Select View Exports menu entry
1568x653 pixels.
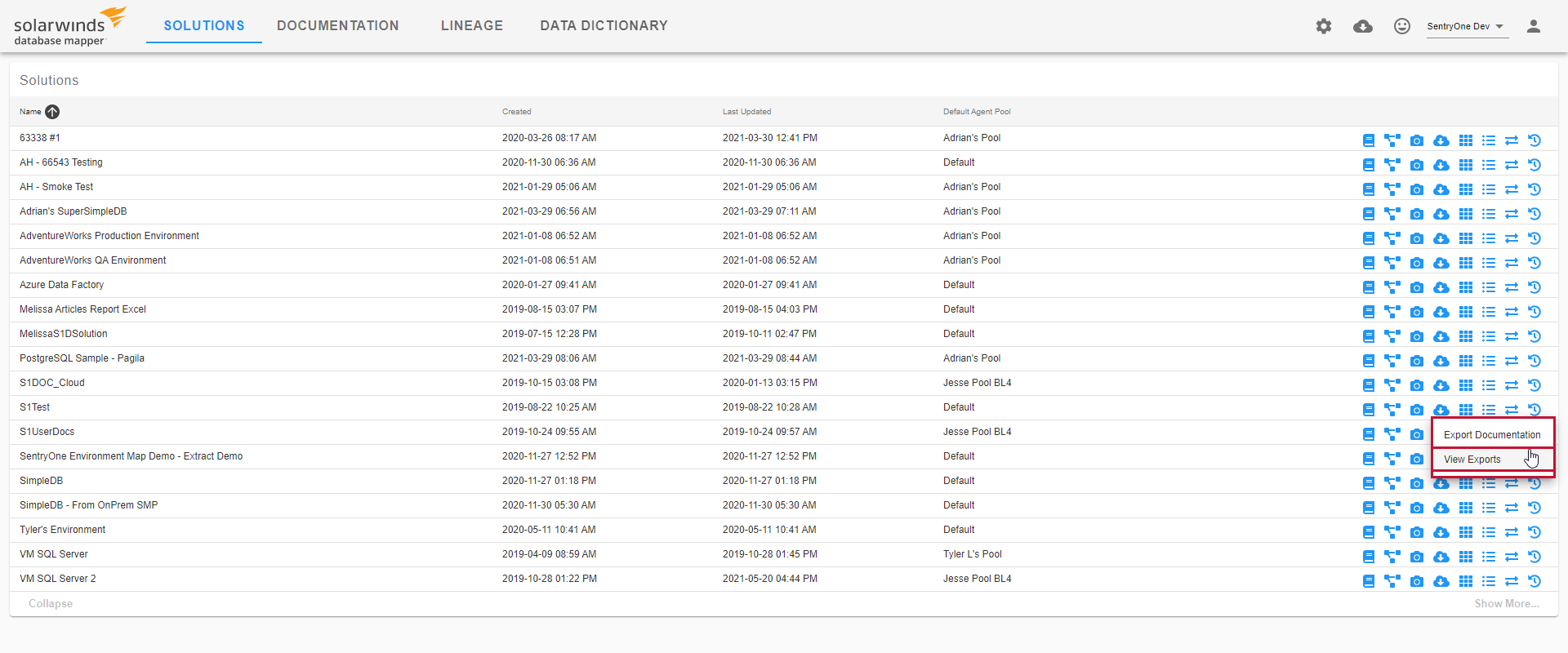(x=1492, y=460)
